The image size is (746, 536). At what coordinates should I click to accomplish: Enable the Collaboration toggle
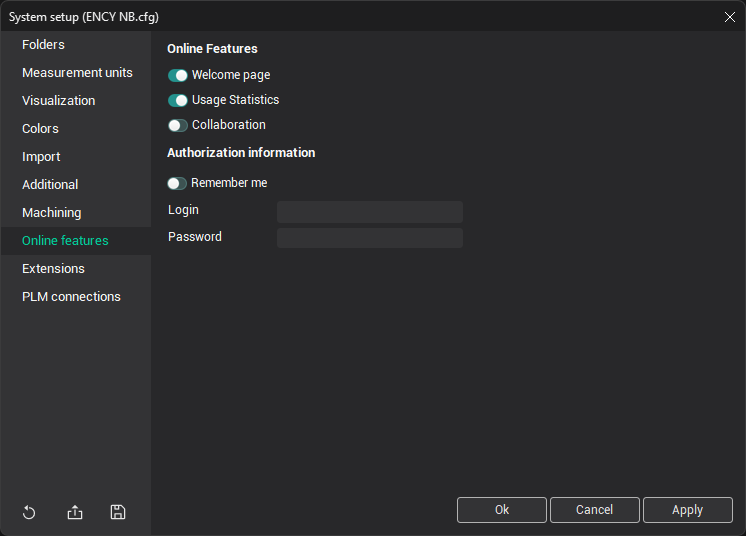[x=178, y=125]
